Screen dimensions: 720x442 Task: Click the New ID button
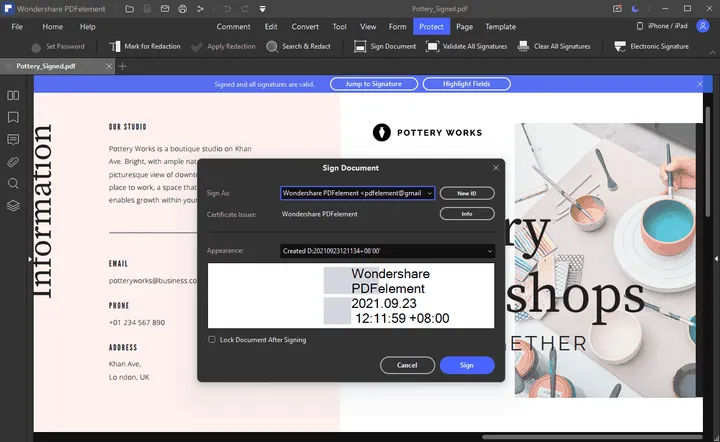[467, 193]
